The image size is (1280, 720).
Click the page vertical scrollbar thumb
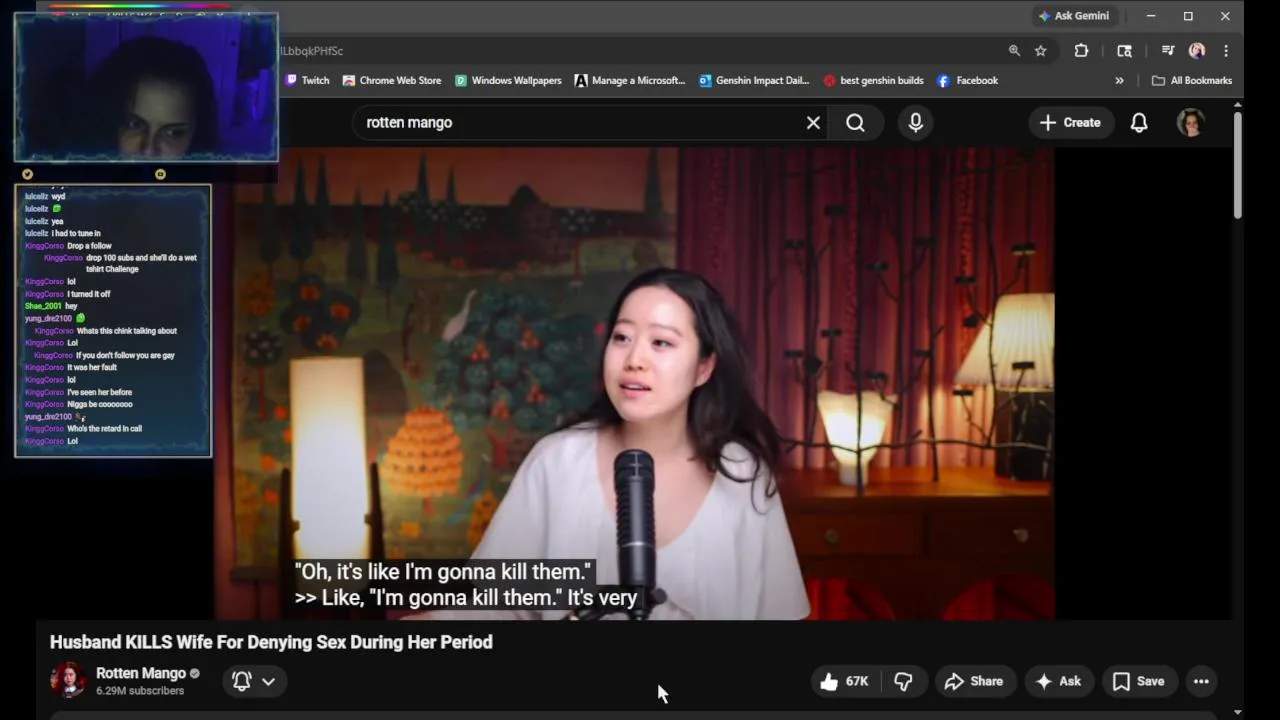click(x=1238, y=166)
